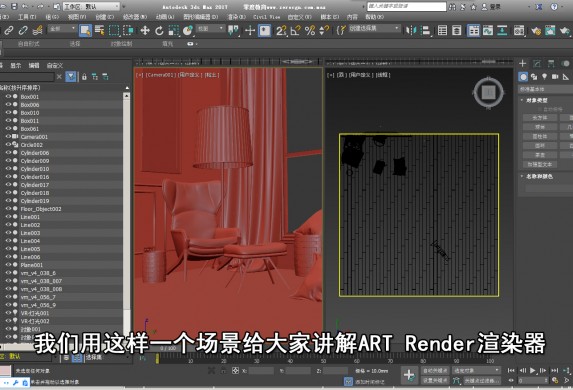Select the Geometry category icon

(523, 77)
